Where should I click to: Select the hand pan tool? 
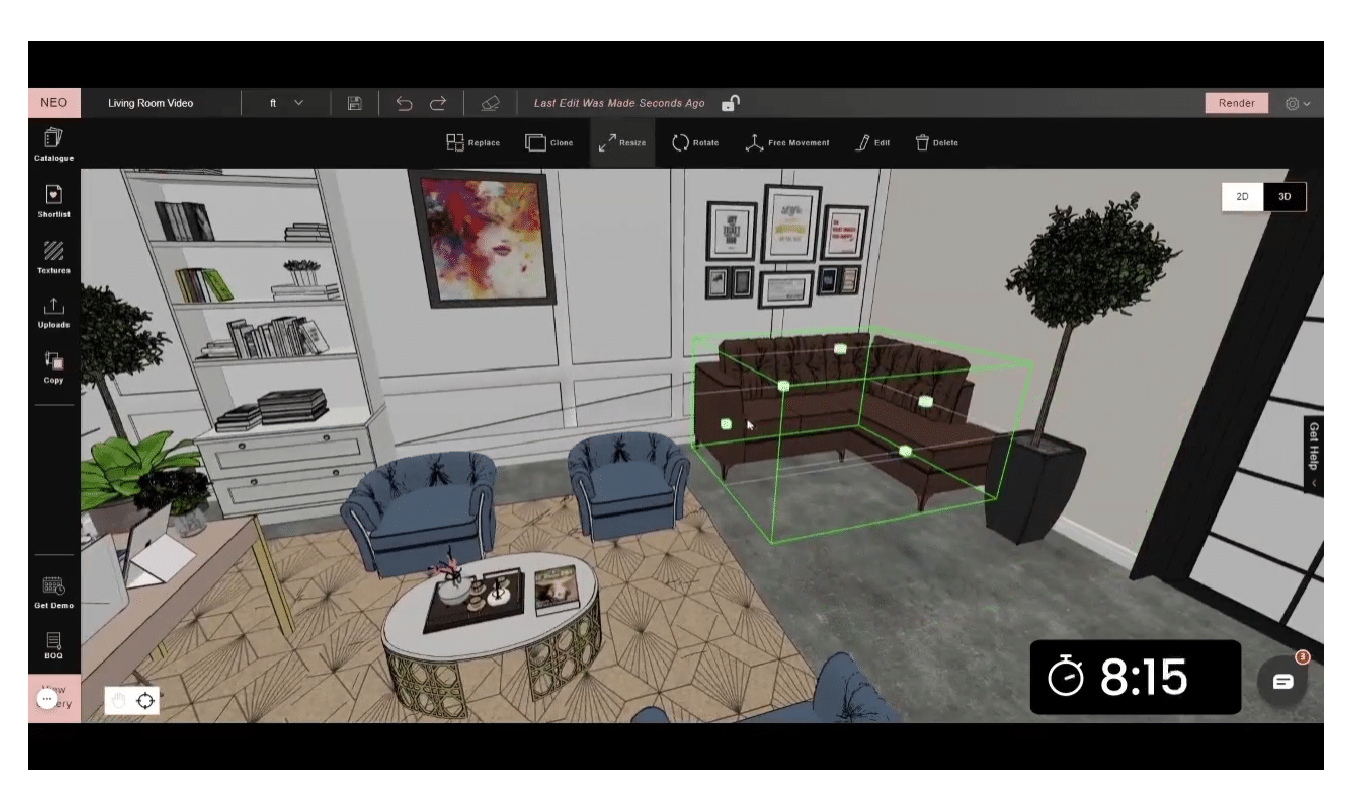point(119,700)
